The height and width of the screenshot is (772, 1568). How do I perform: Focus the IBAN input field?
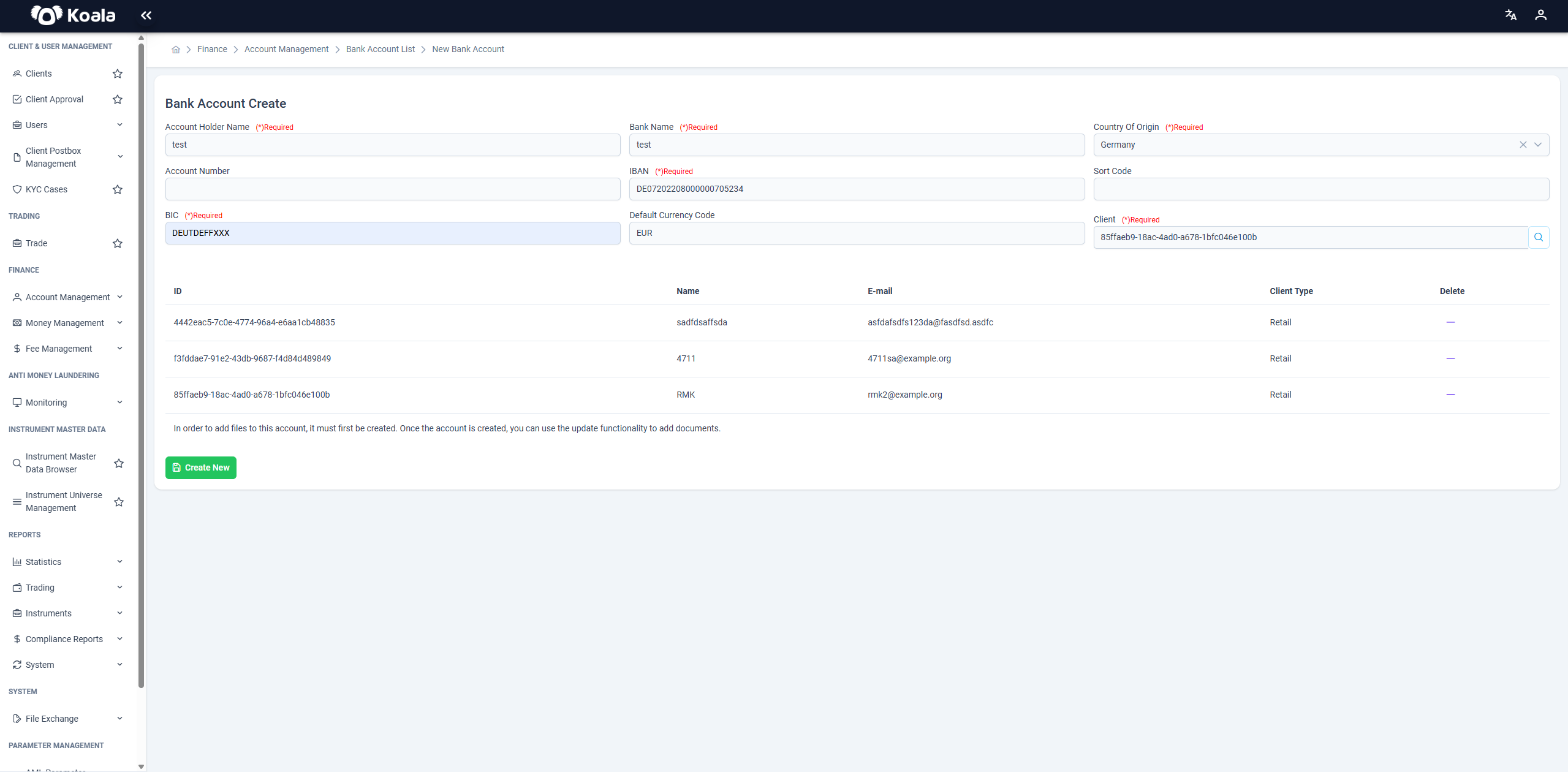[x=857, y=189]
